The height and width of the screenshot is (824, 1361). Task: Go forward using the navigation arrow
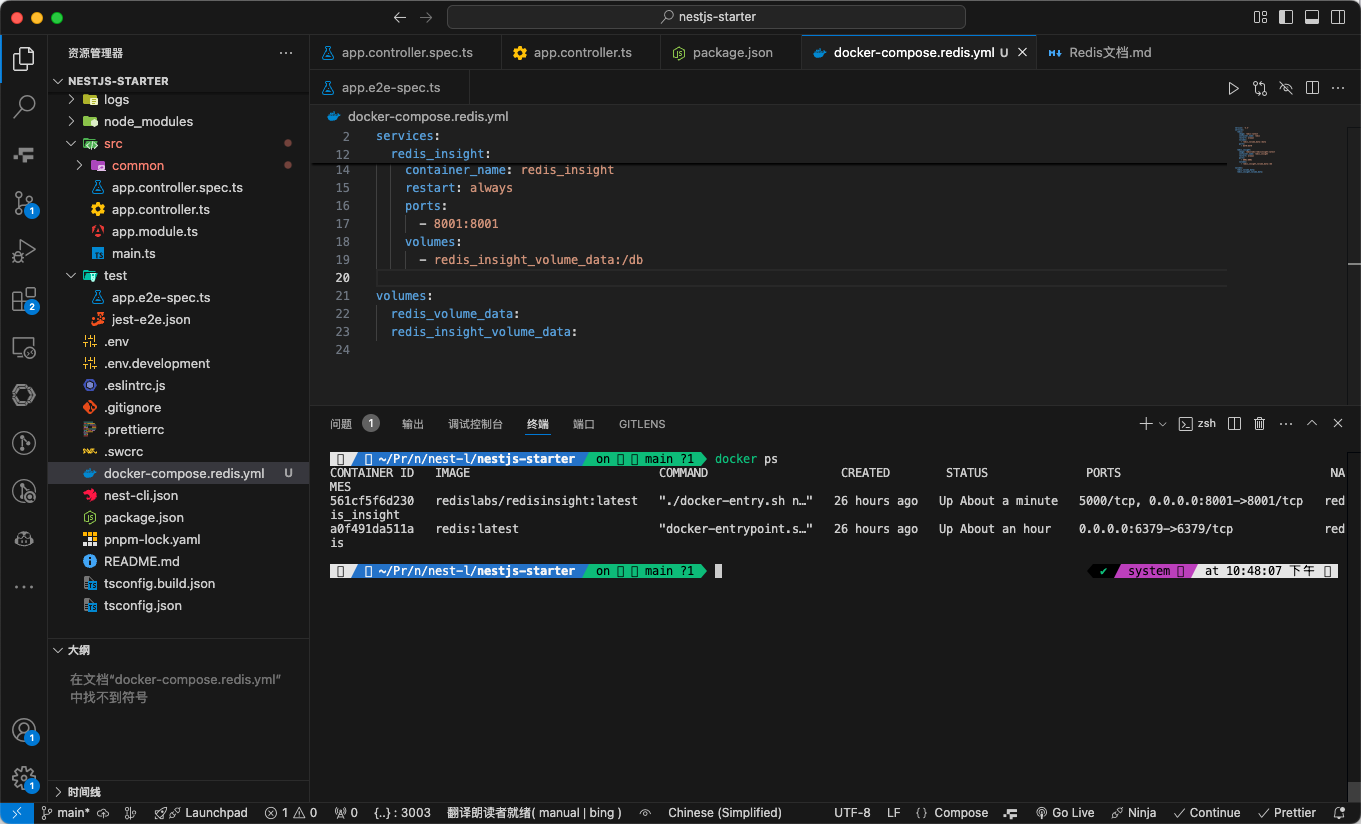[426, 17]
